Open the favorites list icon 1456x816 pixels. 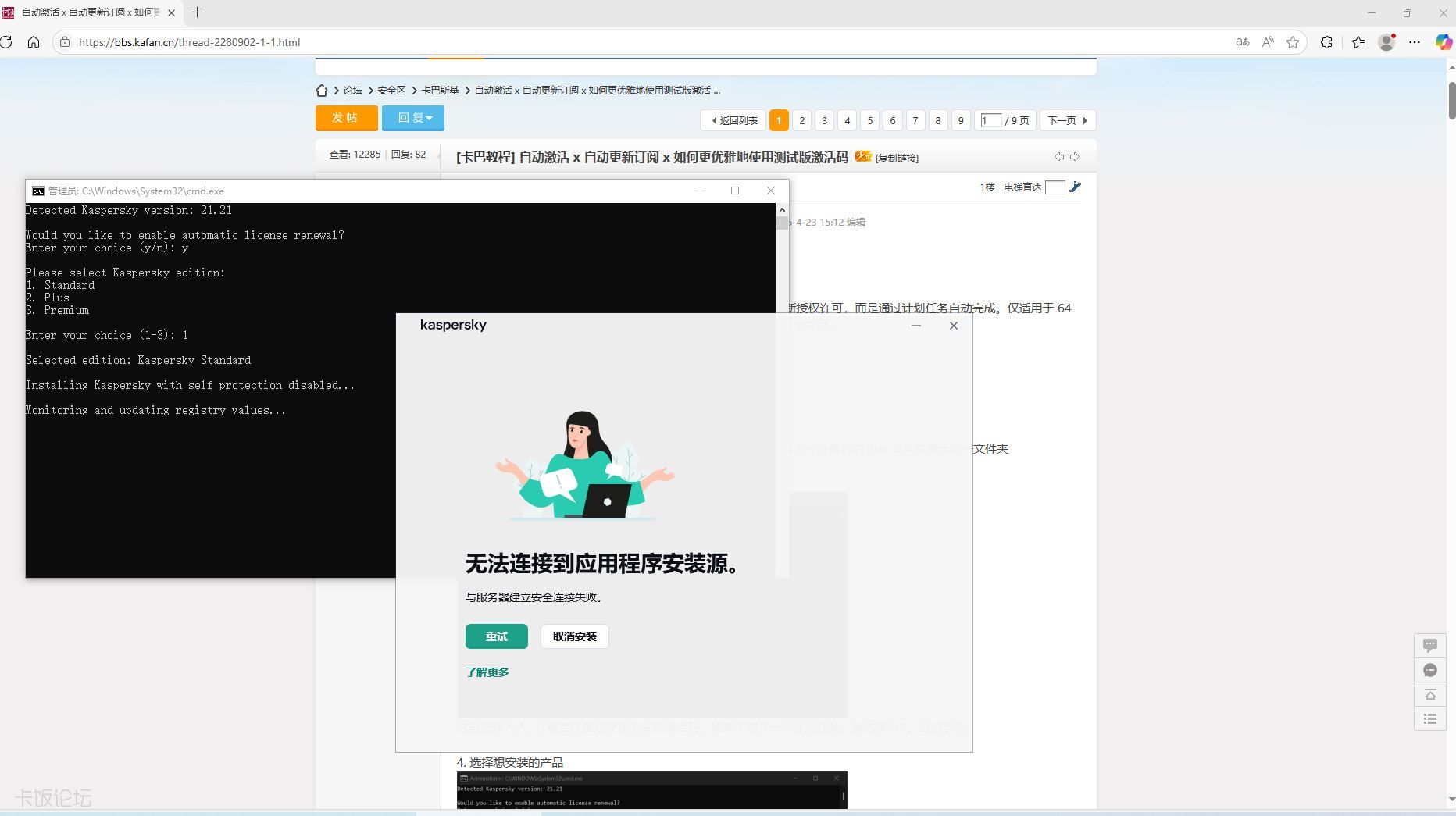1358,42
